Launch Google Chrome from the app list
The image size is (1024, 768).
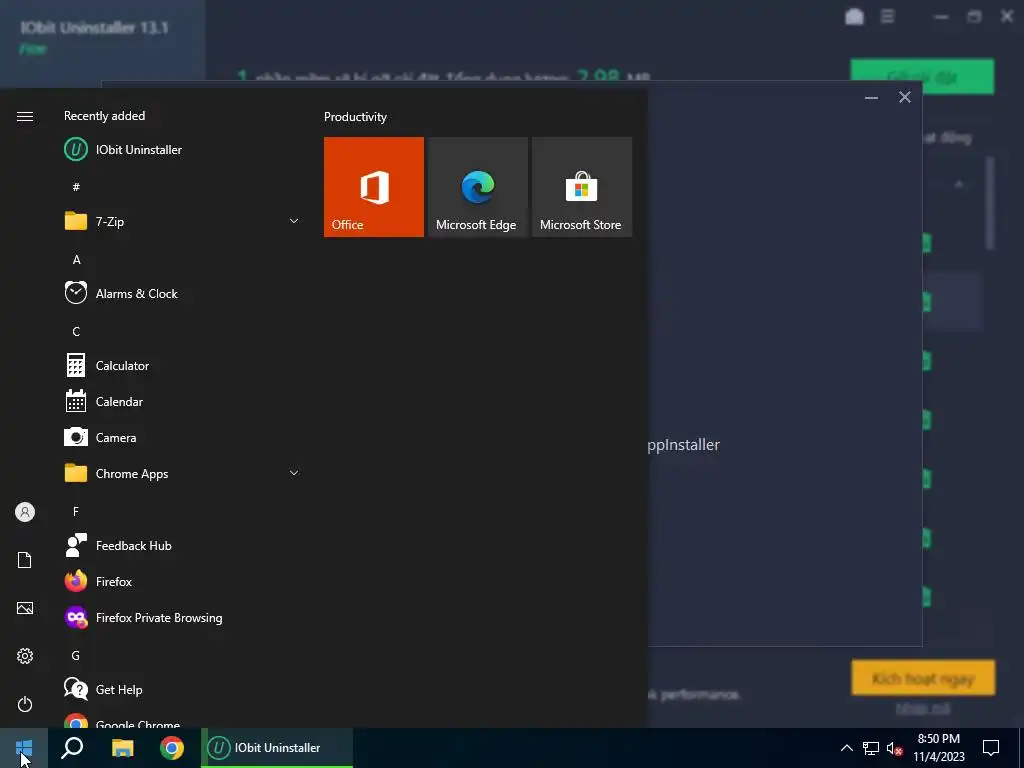183,720
